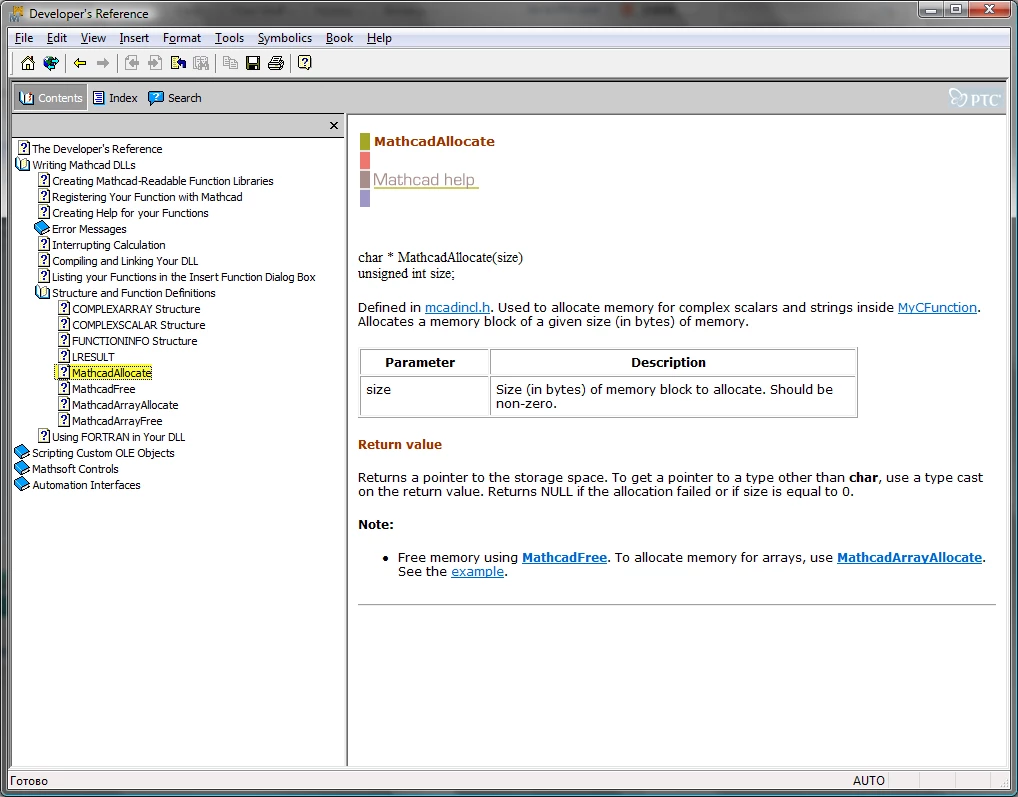Jump to the previous section page icon

(132, 63)
